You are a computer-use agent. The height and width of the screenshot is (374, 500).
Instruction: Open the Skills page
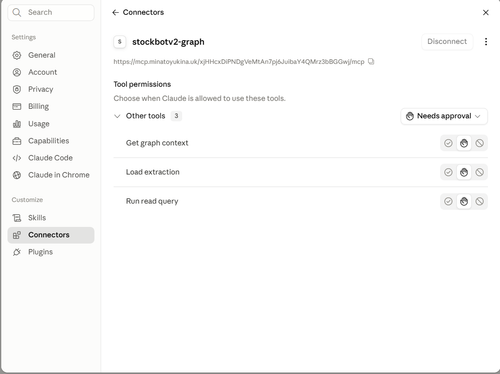pyautogui.click(x=51, y=218)
